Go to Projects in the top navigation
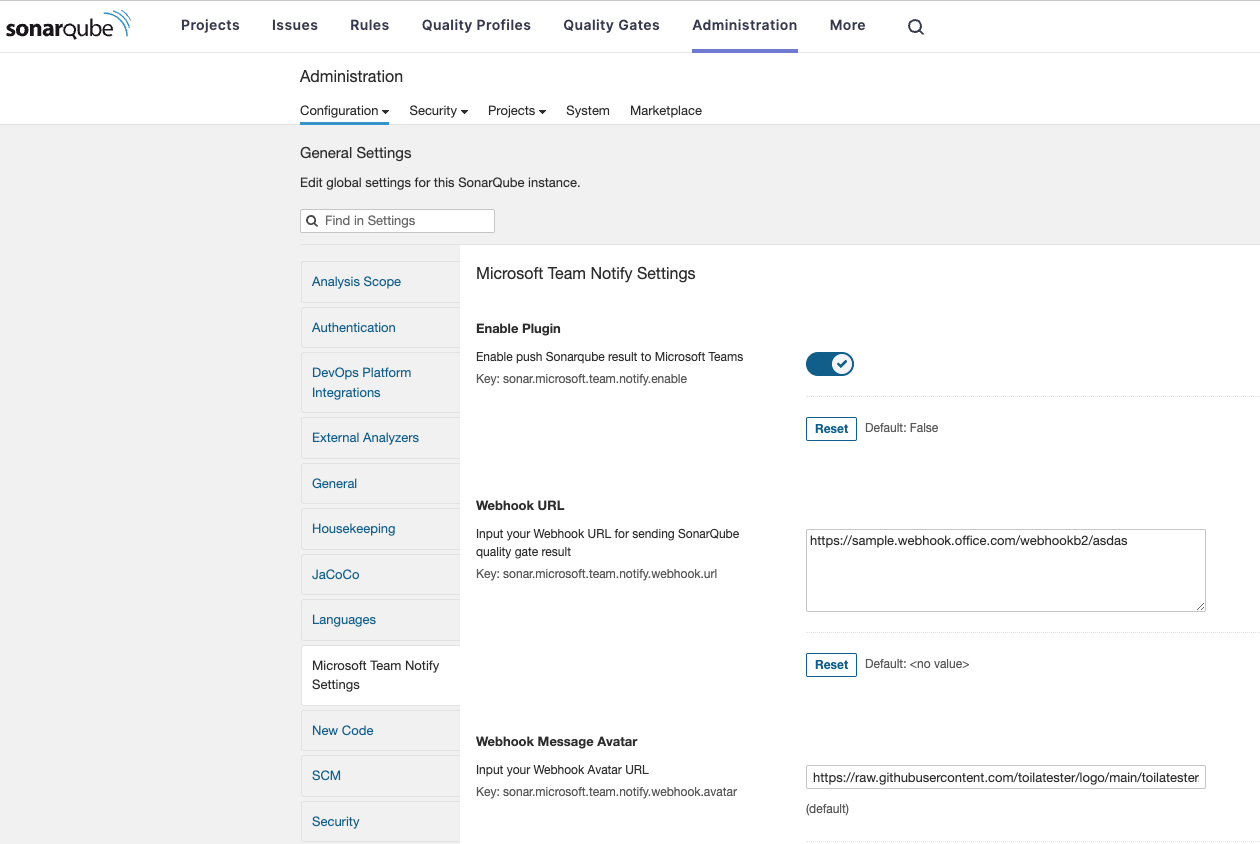 coord(210,26)
